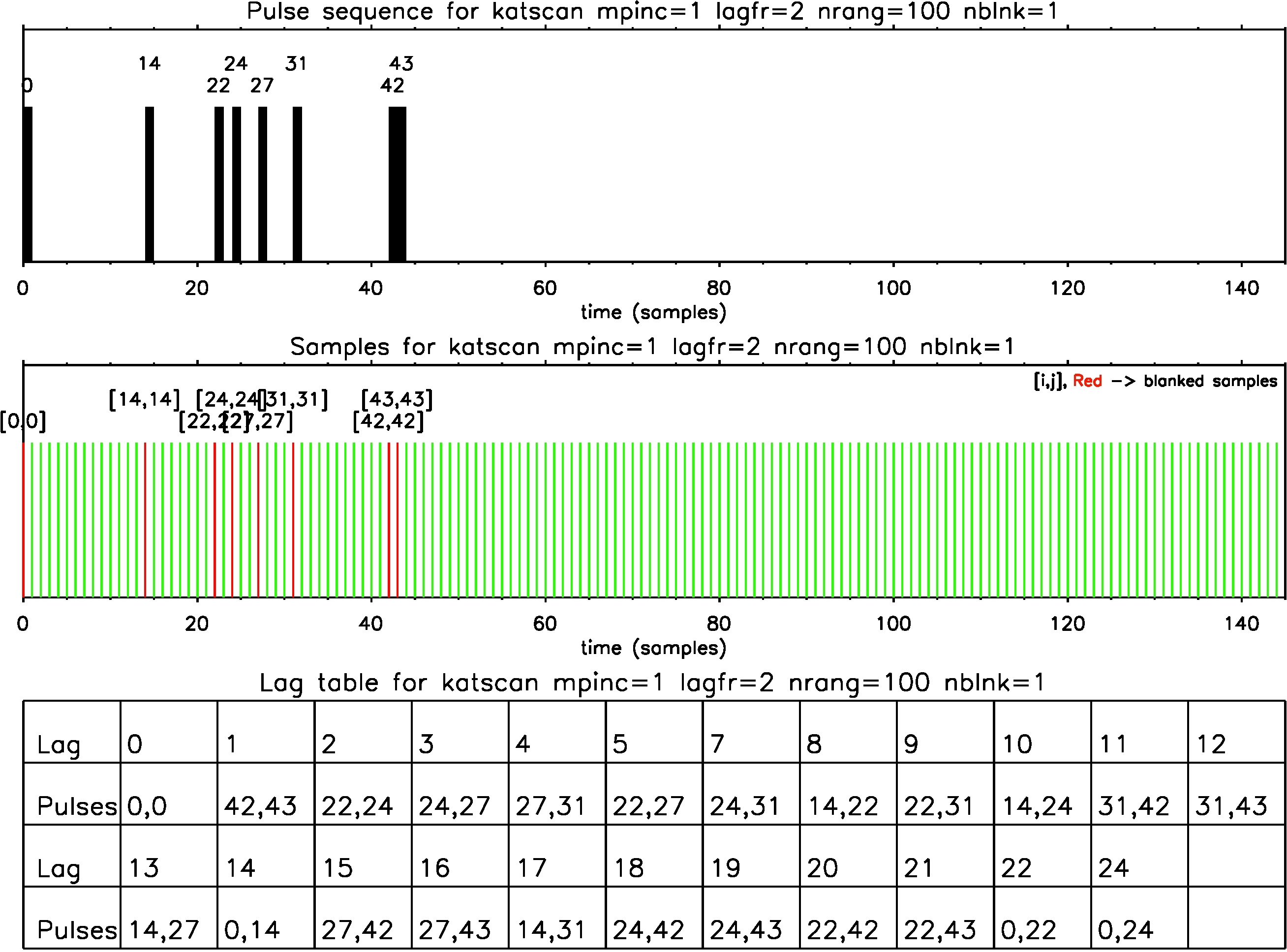
Task: Click the red blanked sample line at 31
Action: coord(293,520)
